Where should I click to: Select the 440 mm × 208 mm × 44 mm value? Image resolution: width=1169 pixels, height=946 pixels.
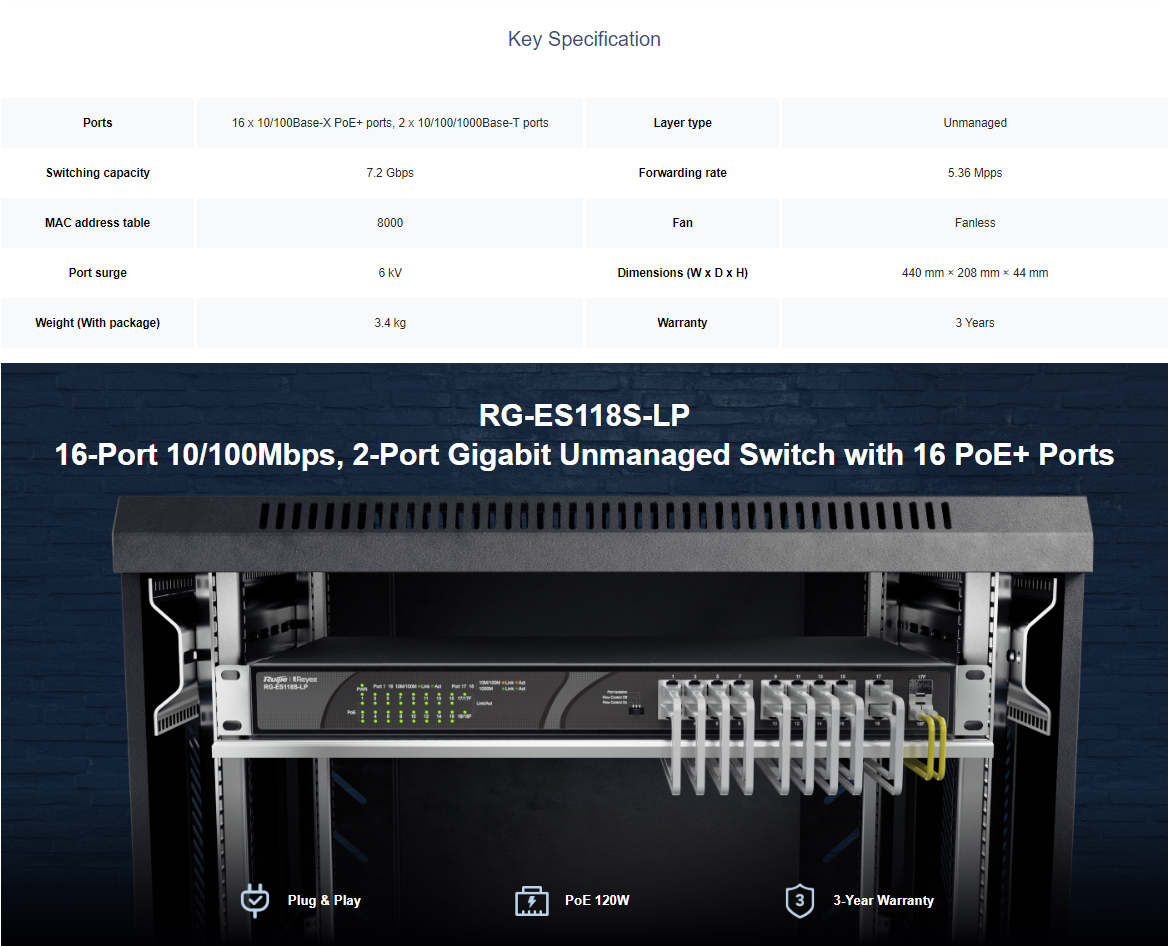tap(974, 273)
